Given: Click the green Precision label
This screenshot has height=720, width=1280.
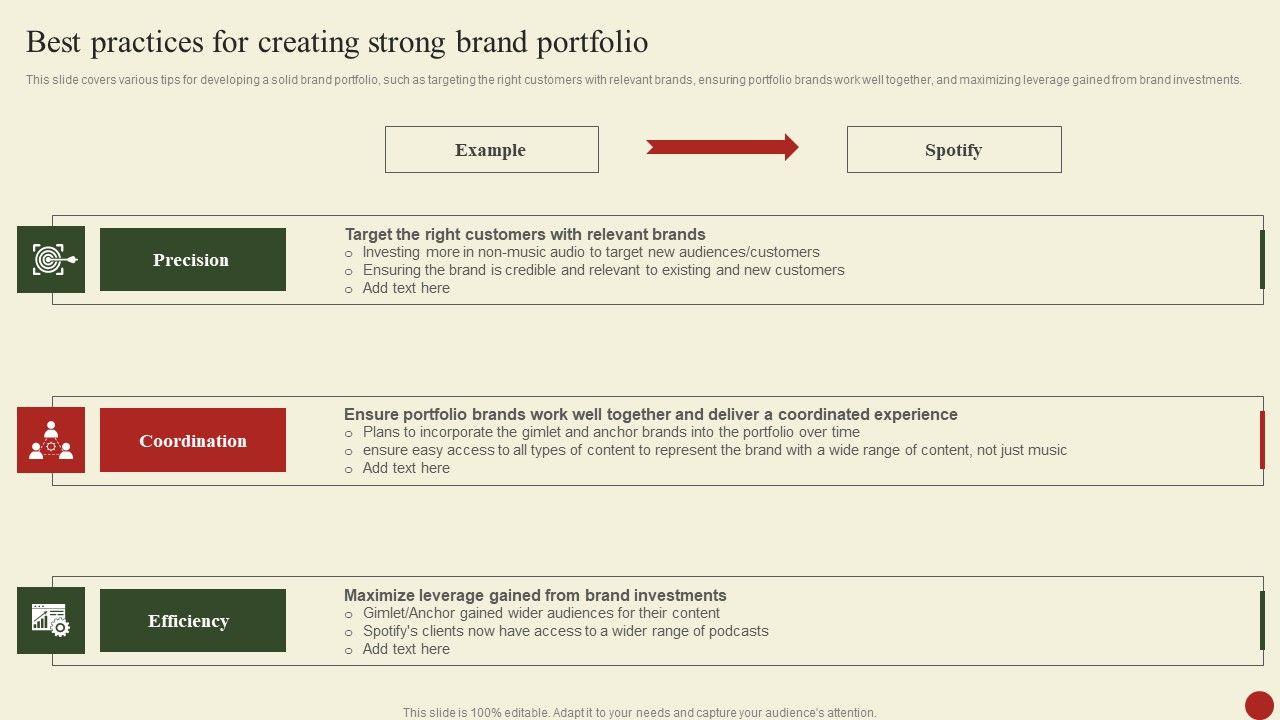Looking at the screenshot, I should pos(192,260).
